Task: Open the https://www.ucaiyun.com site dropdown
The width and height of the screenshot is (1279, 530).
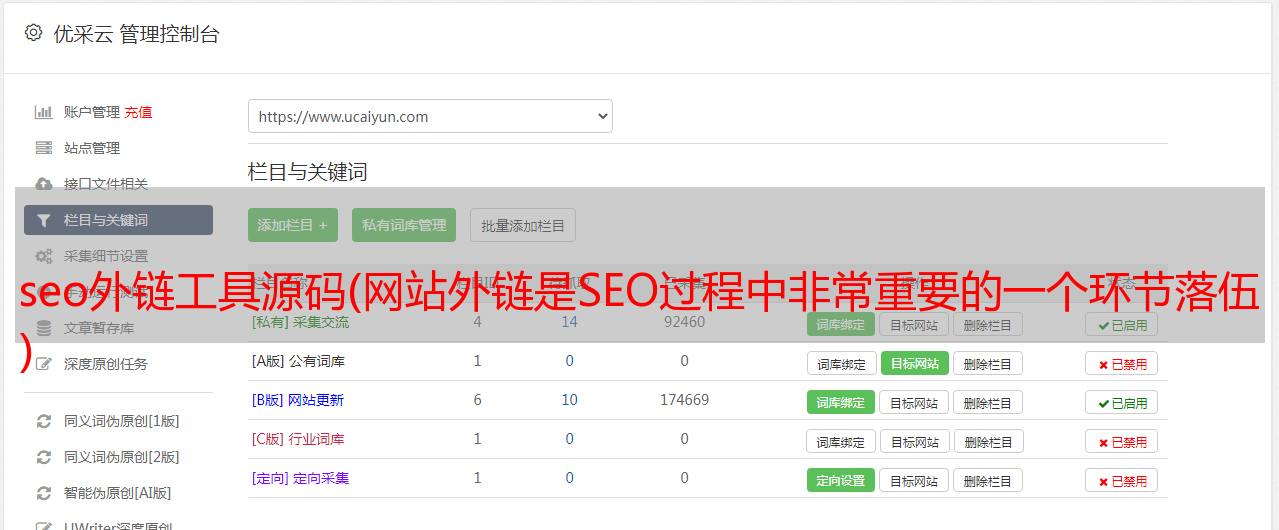Action: point(430,116)
